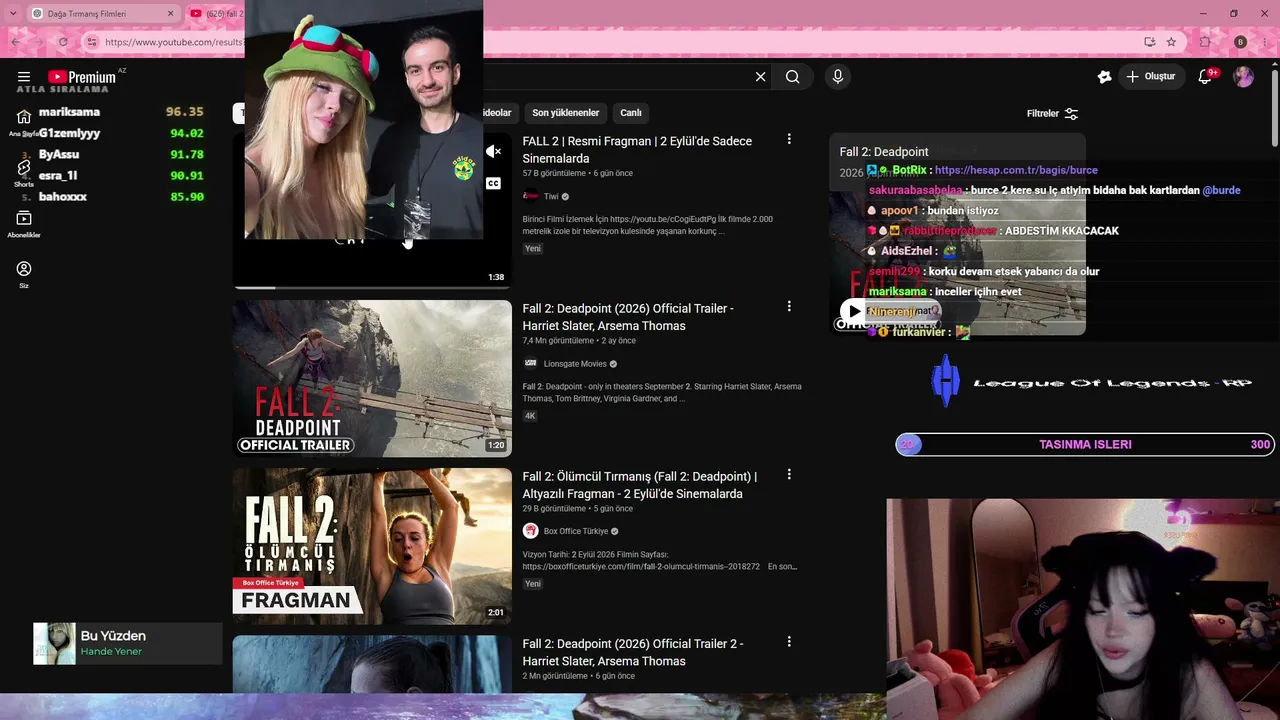The height and width of the screenshot is (720, 1280).
Task: Open options for Fall 2: Ölümcül Tırmanış video
Action: (x=789, y=475)
